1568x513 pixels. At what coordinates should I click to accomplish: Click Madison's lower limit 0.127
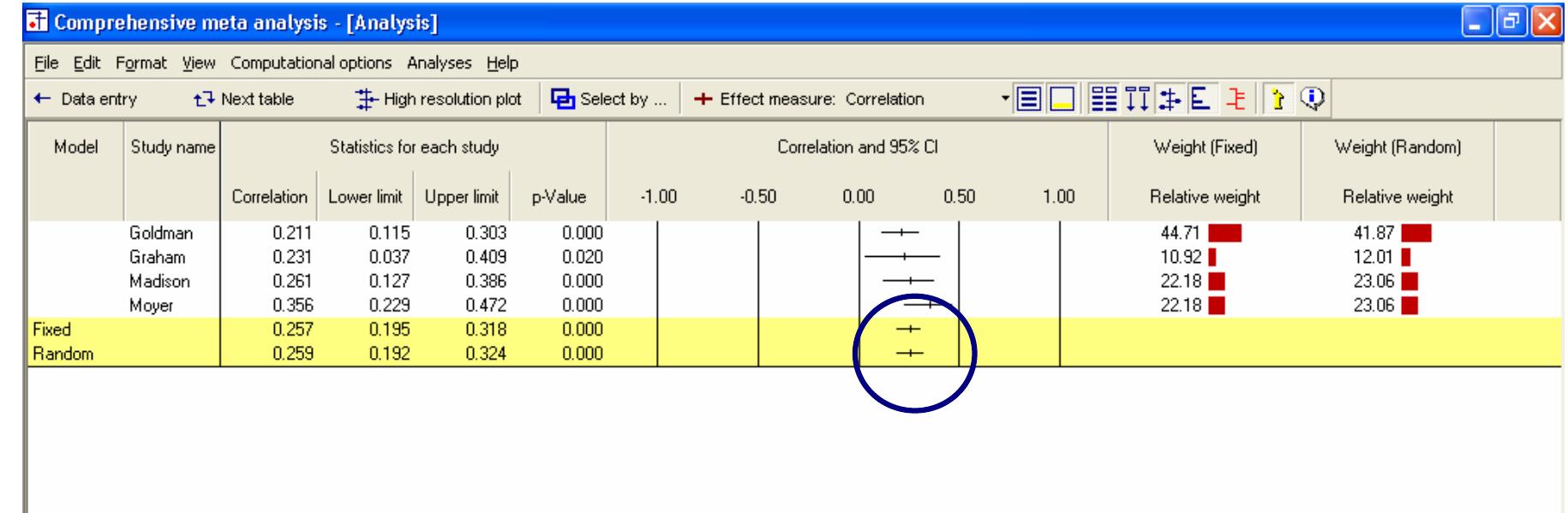(389, 281)
